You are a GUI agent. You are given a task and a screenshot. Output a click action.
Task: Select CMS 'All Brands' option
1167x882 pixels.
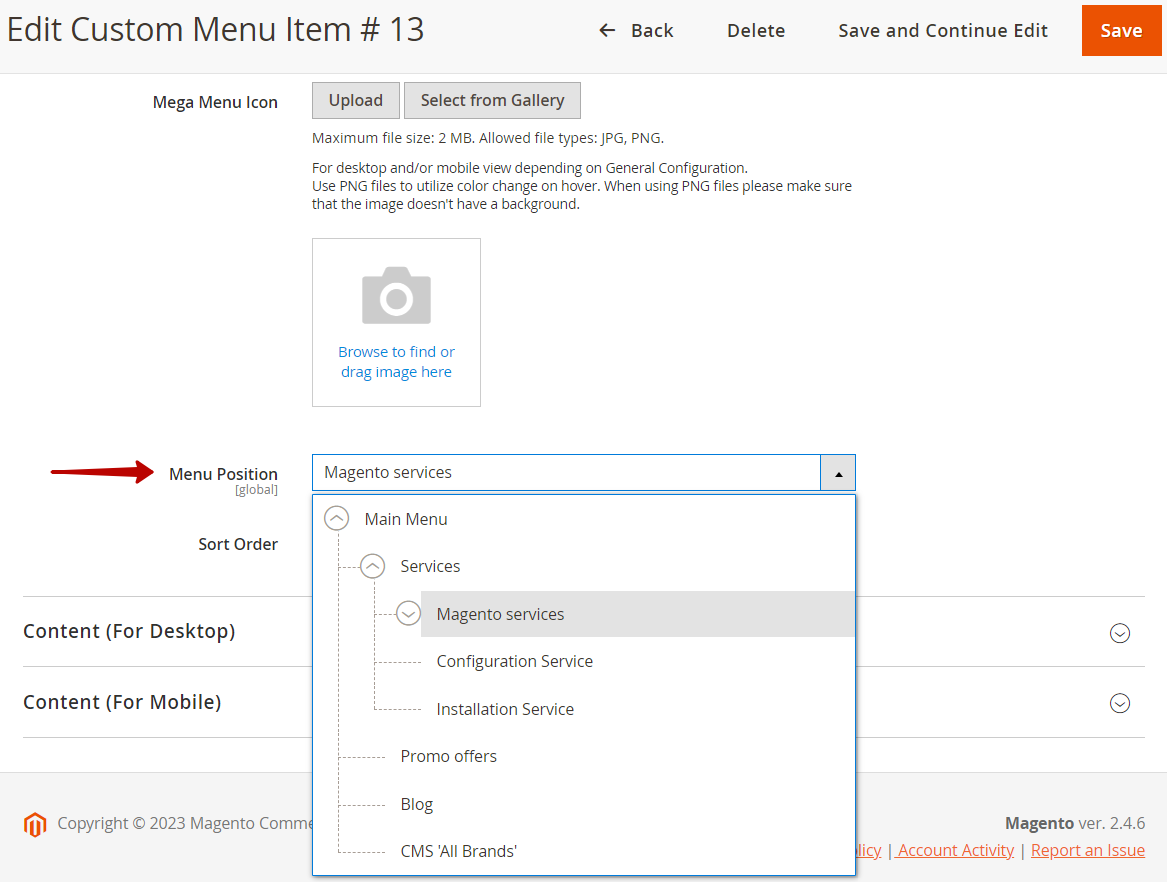[458, 851]
